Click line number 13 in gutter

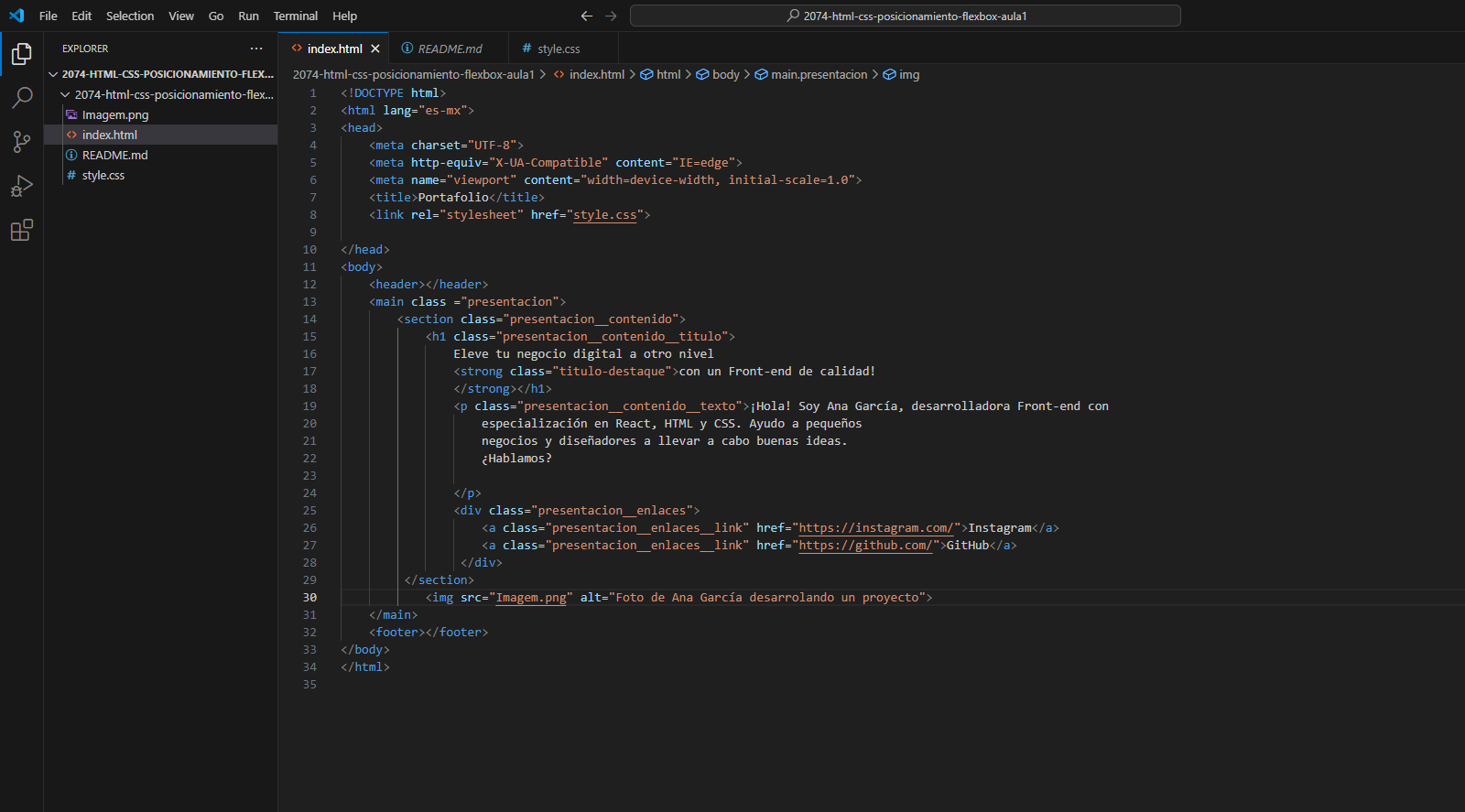(x=309, y=301)
